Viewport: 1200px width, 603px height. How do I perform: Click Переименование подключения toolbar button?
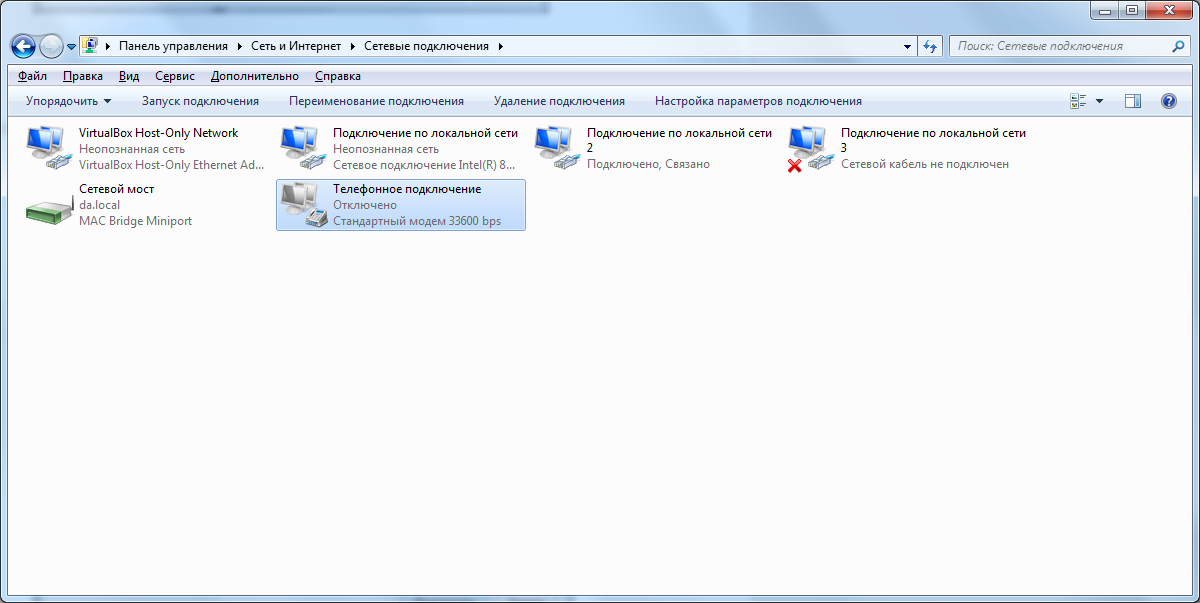[x=376, y=101]
